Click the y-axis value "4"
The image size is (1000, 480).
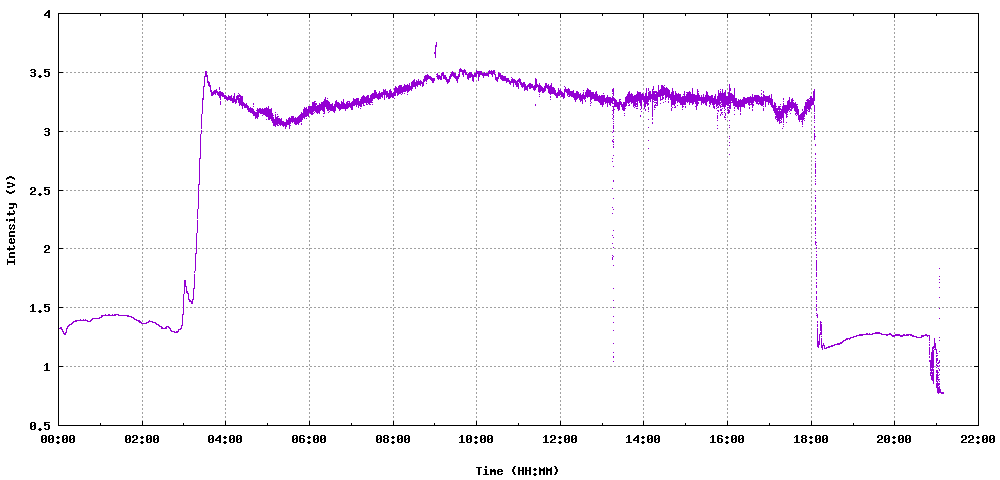(x=48, y=15)
